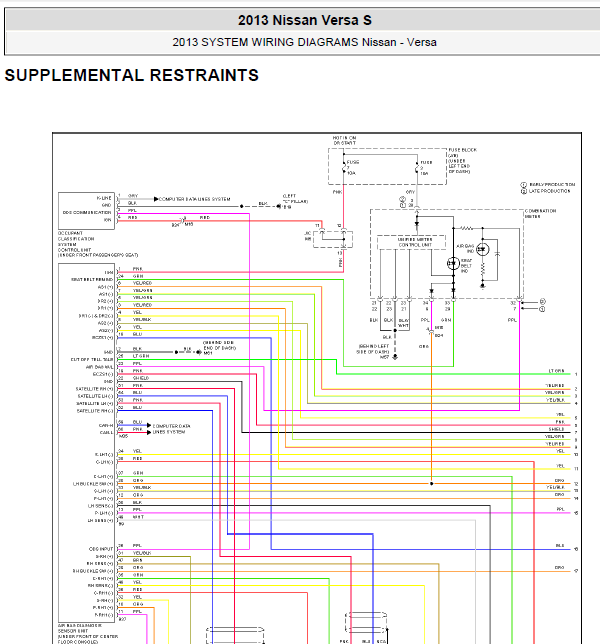Click the '(LEFT "C" PILLAR) B19' ground label
600x644 pixels.
[295, 201]
